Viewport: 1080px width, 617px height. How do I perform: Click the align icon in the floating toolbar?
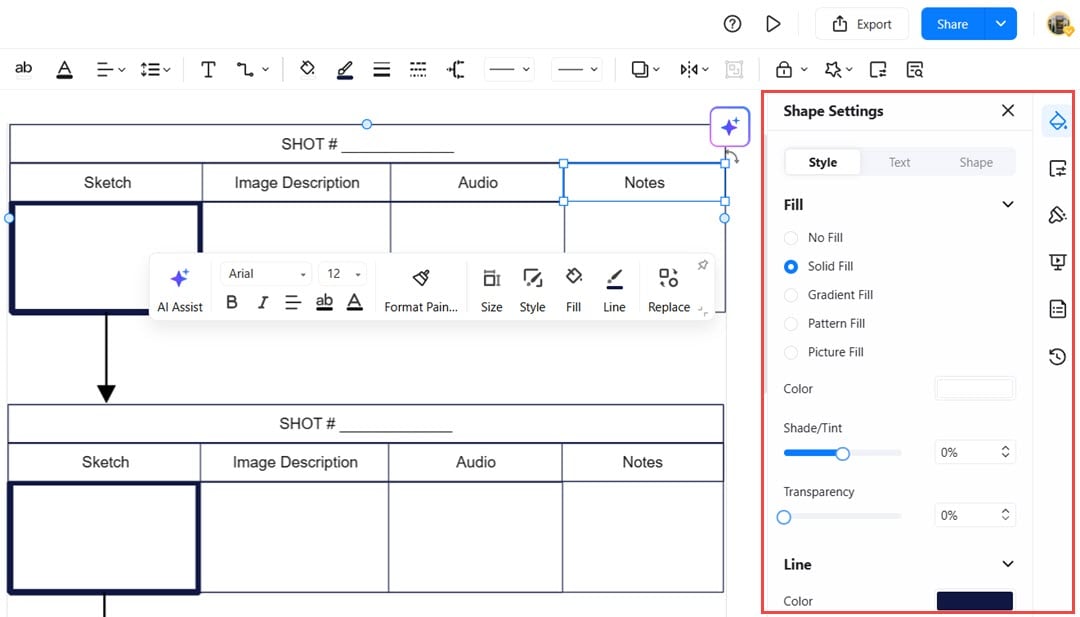point(293,302)
